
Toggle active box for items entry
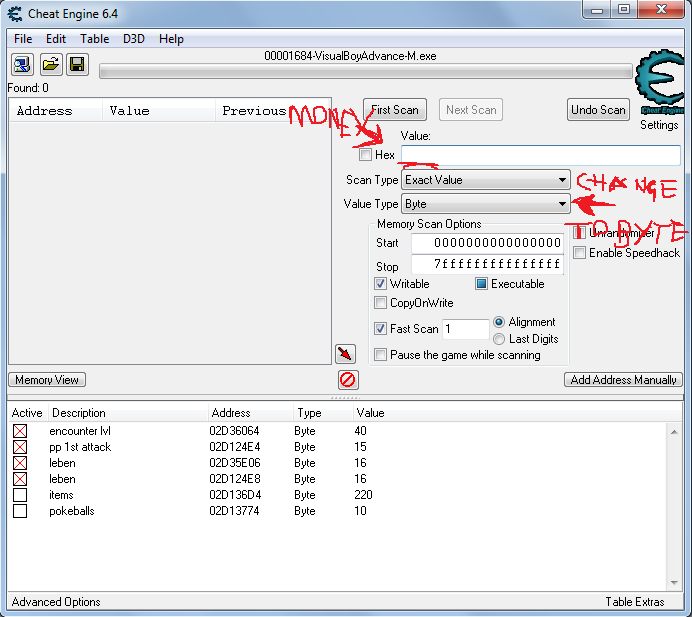tap(20, 495)
